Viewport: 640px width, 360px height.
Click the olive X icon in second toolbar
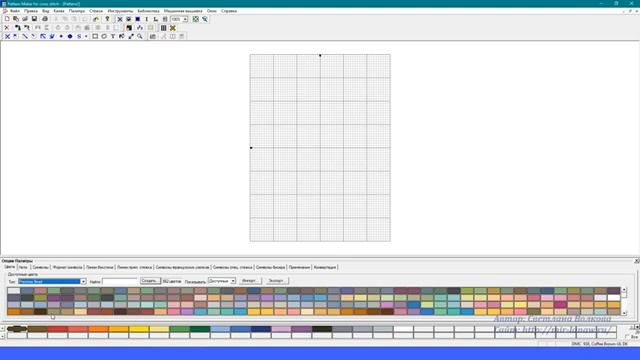(x=173, y=28)
